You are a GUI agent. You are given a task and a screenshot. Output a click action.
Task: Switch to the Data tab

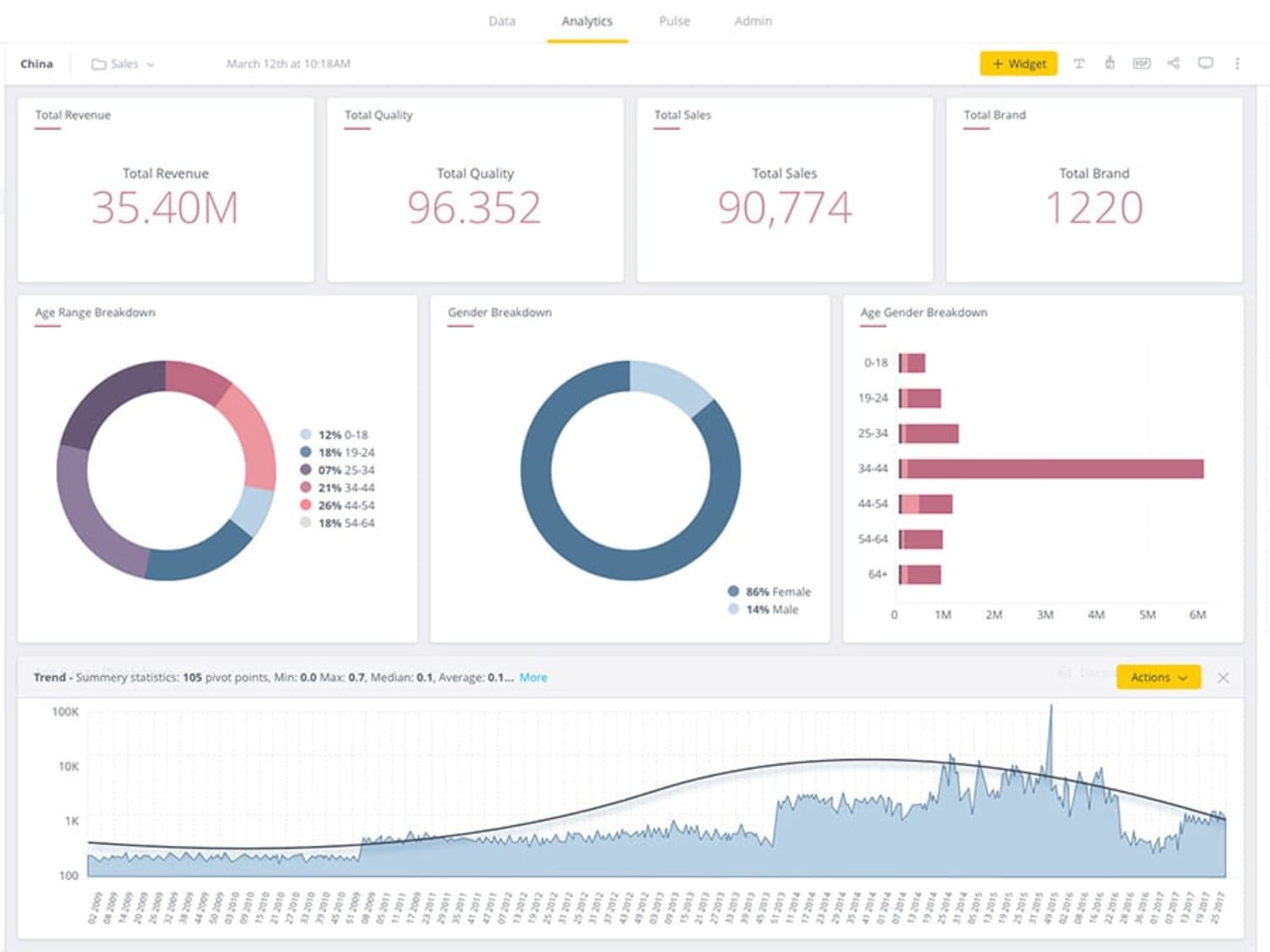(x=502, y=21)
